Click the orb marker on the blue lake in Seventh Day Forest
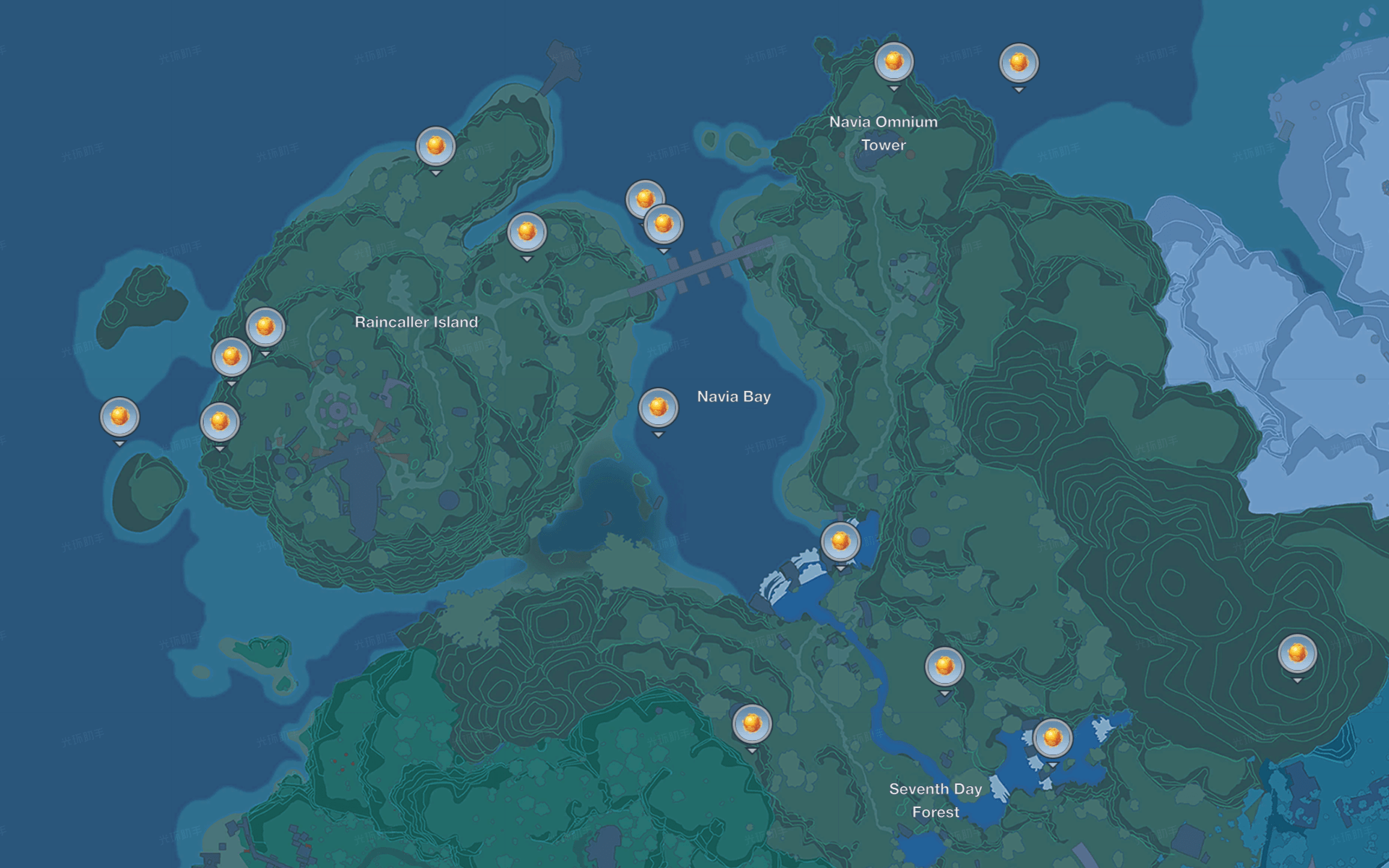This screenshot has height=868, width=1389. point(1053,739)
